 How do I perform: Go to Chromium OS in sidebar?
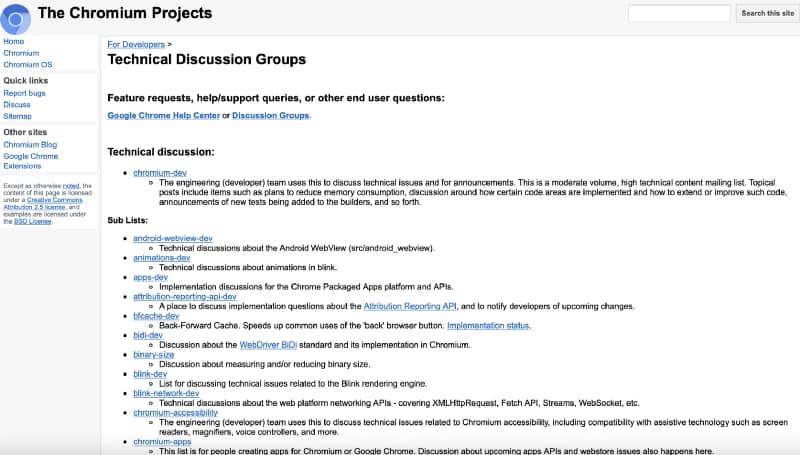click(28, 64)
